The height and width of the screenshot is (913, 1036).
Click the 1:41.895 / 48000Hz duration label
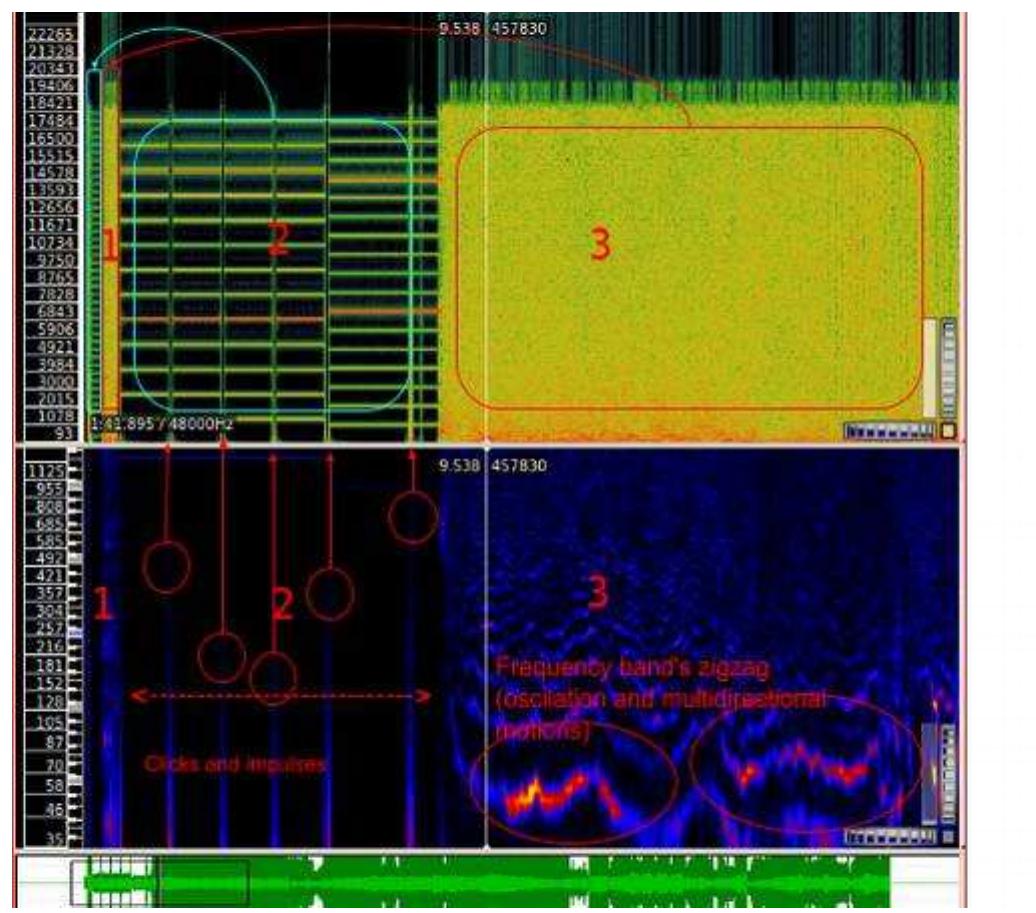coord(162,425)
